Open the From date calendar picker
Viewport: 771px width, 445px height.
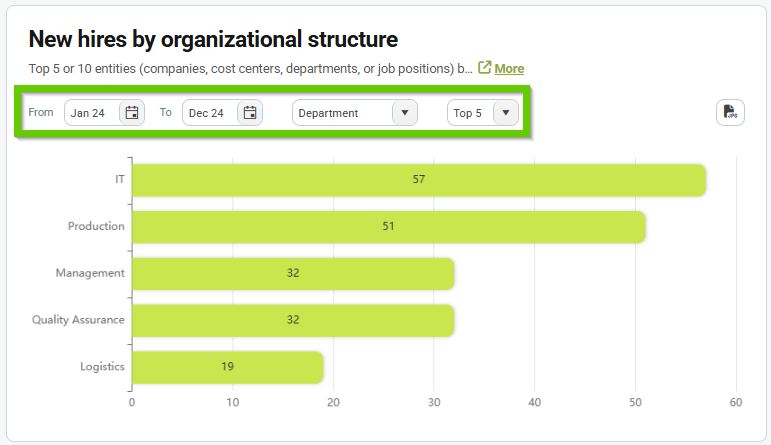pos(132,113)
